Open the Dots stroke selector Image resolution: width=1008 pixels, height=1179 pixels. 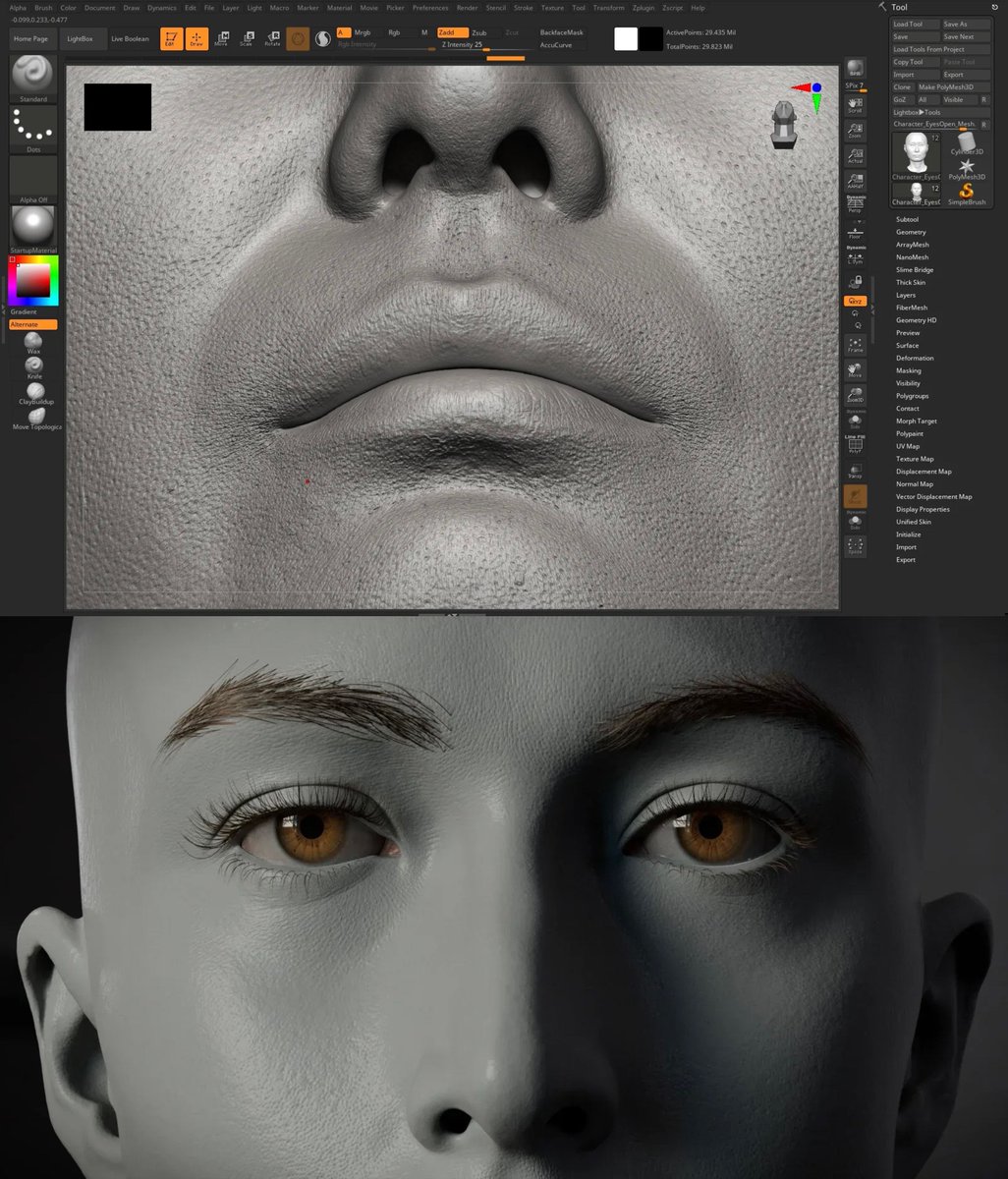click(x=32, y=126)
